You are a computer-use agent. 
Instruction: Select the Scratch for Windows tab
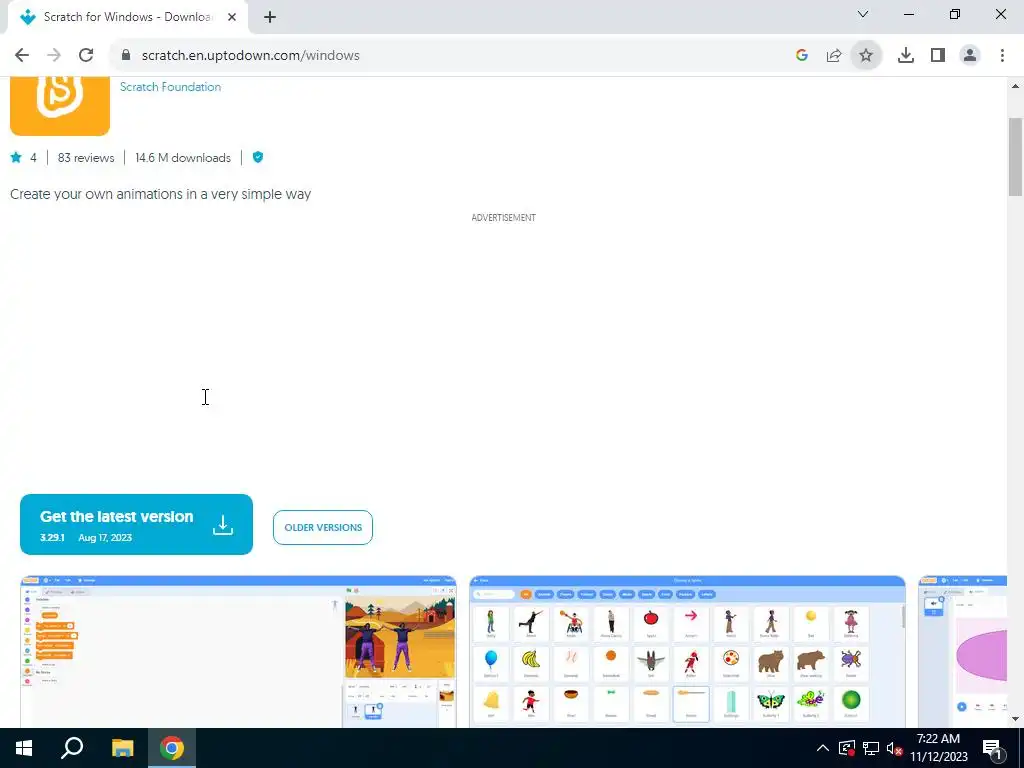point(127,17)
